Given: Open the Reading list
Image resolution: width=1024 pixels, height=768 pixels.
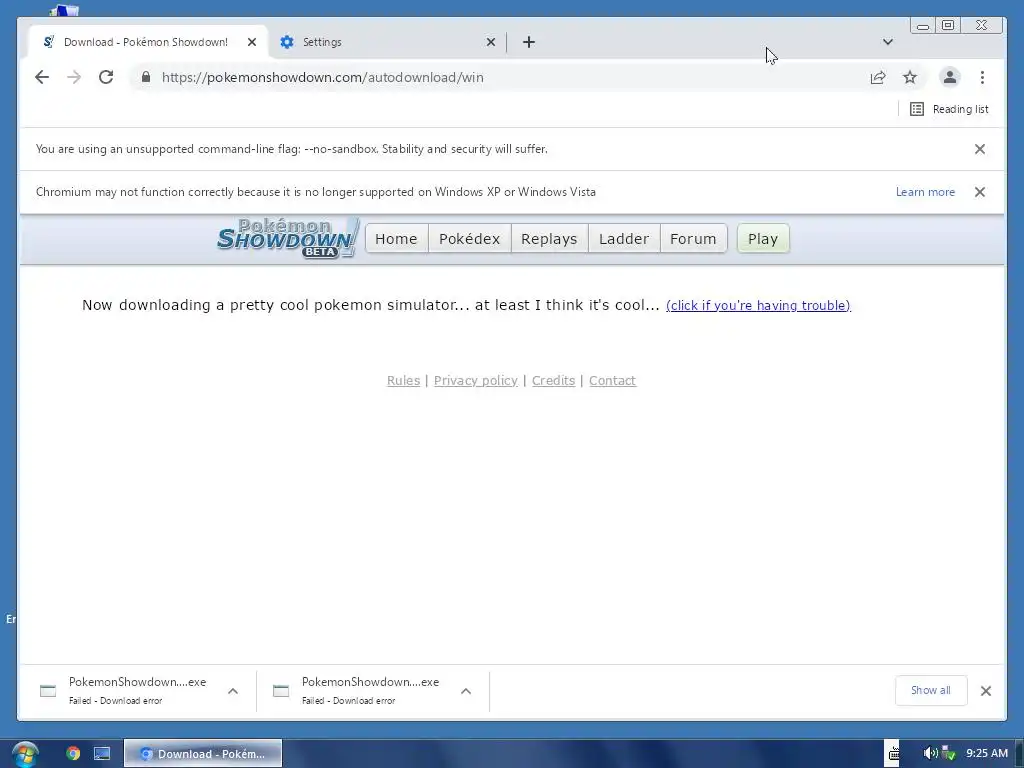Looking at the screenshot, I should click(x=949, y=109).
